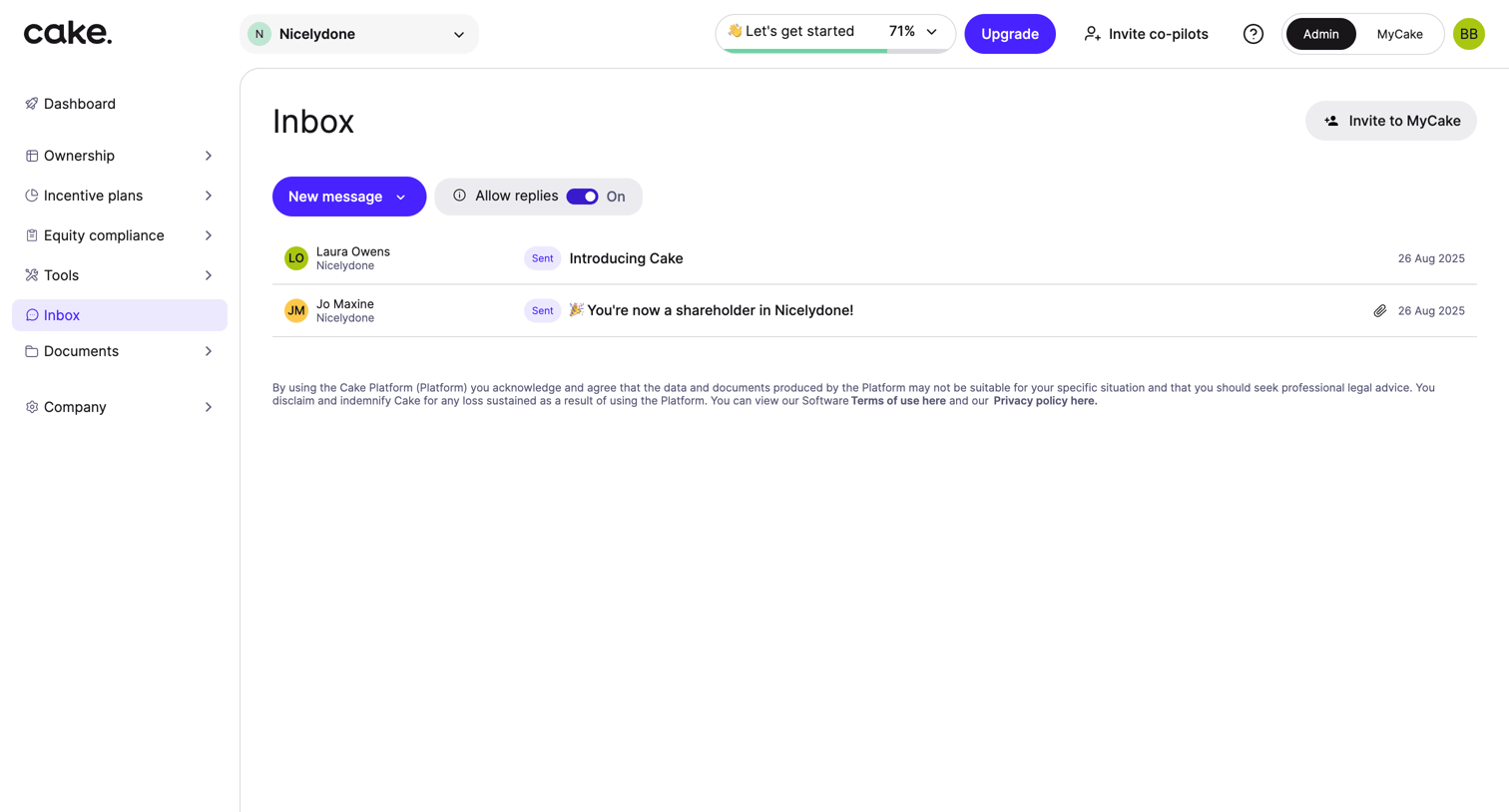The height and width of the screenshot is (812, 1509).
Task: Click the Tools wrench icon
Action: click(x=32, y=275)
